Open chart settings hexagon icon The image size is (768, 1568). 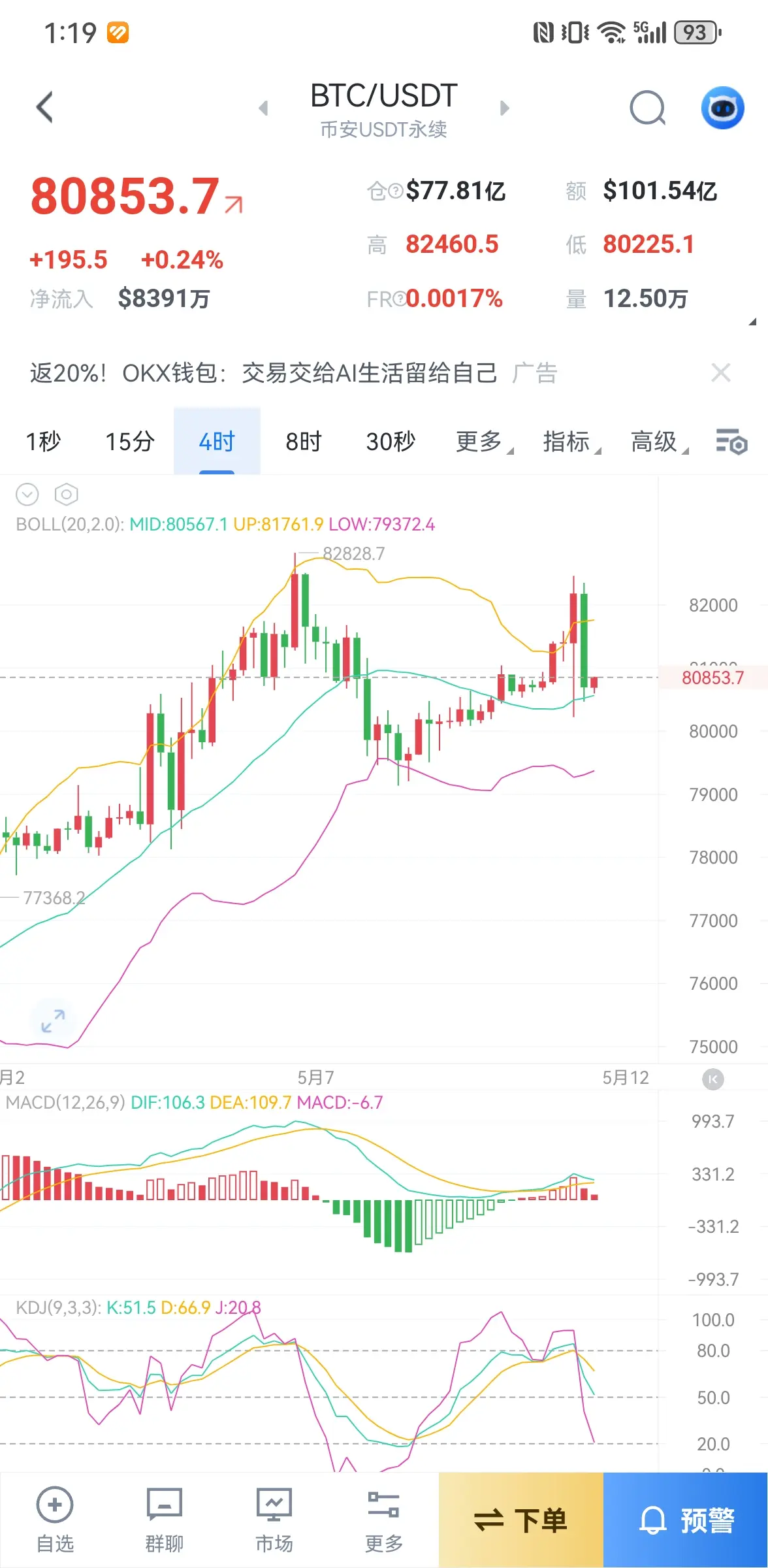point(66,495)
